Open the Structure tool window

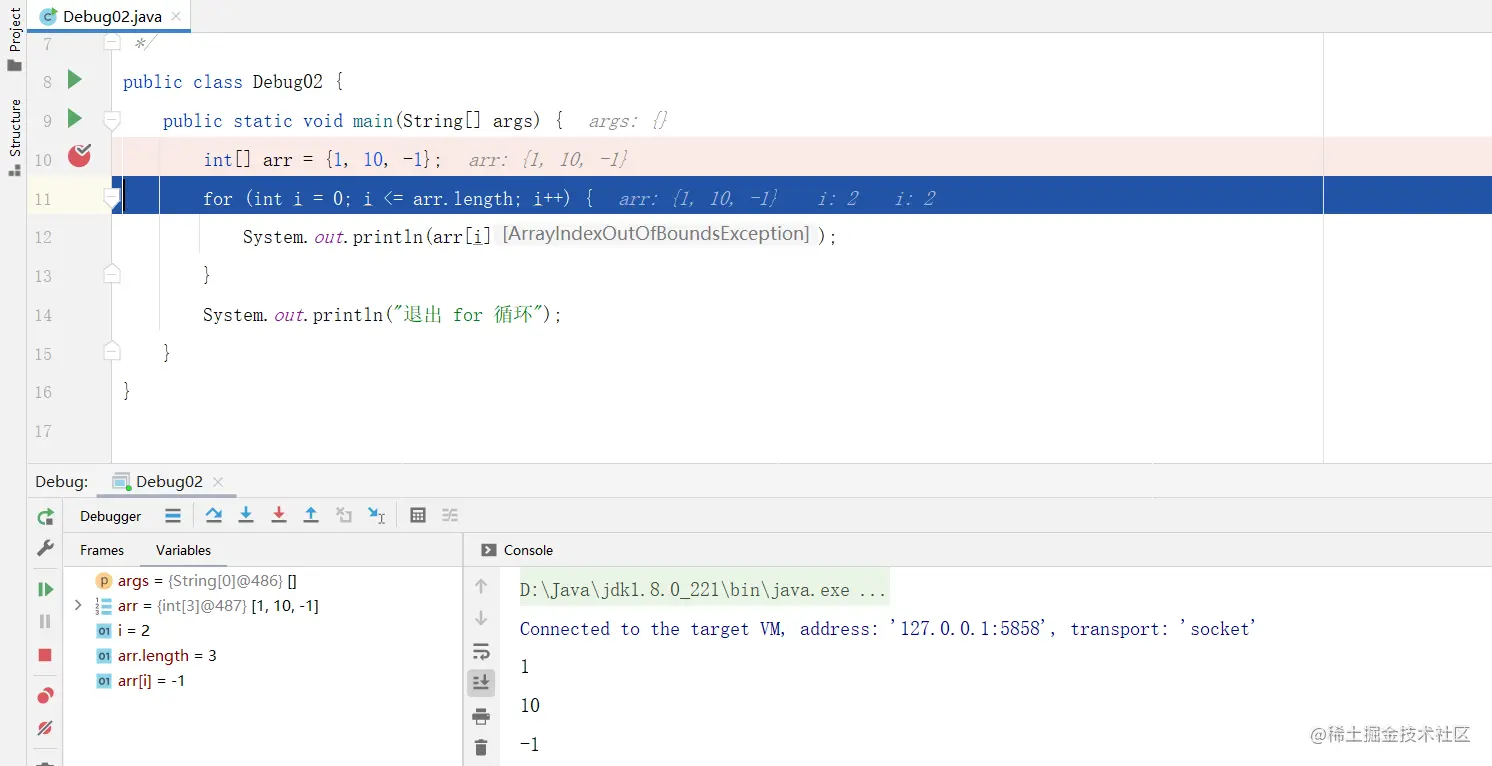pyautogui.click(x=14, y=138)
